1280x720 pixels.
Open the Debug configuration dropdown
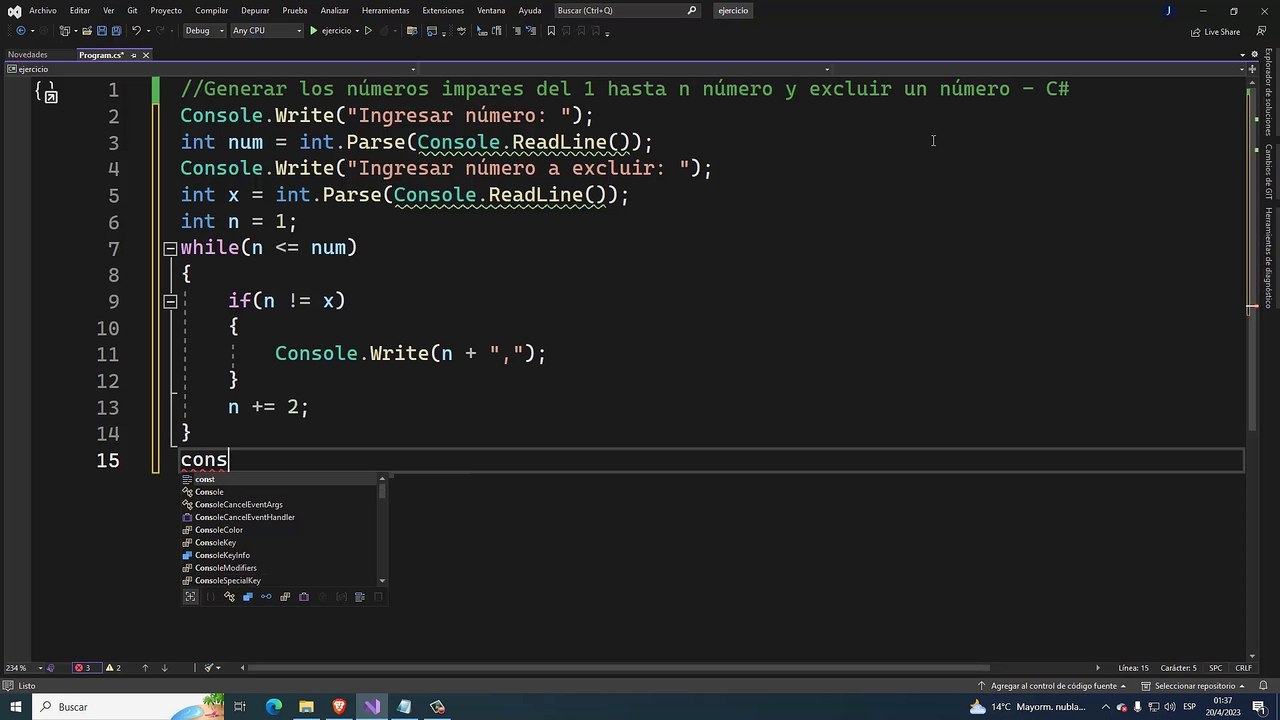tap(203, 31)
